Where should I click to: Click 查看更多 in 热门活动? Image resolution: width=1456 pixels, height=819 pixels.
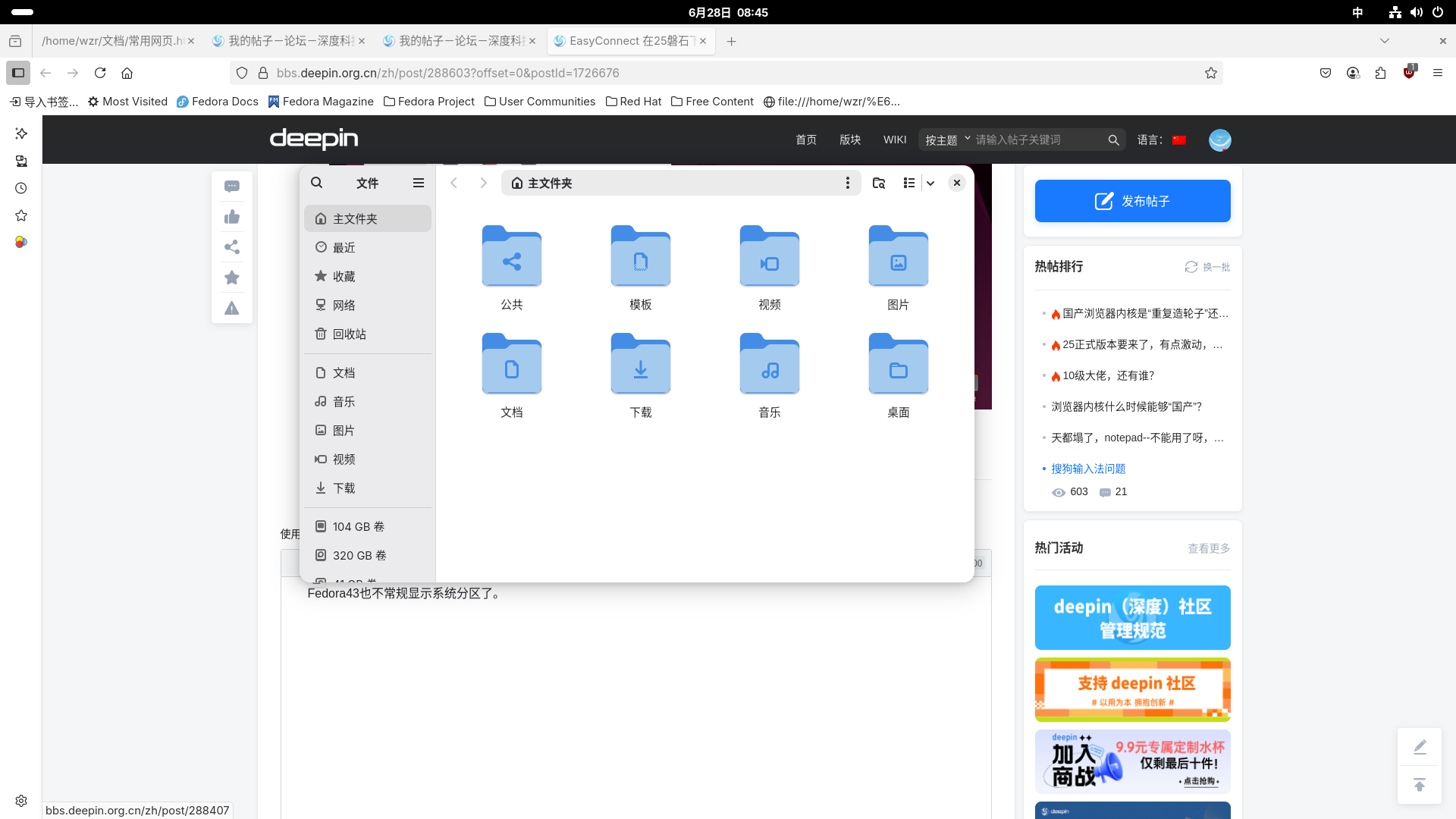(1209, 548)
